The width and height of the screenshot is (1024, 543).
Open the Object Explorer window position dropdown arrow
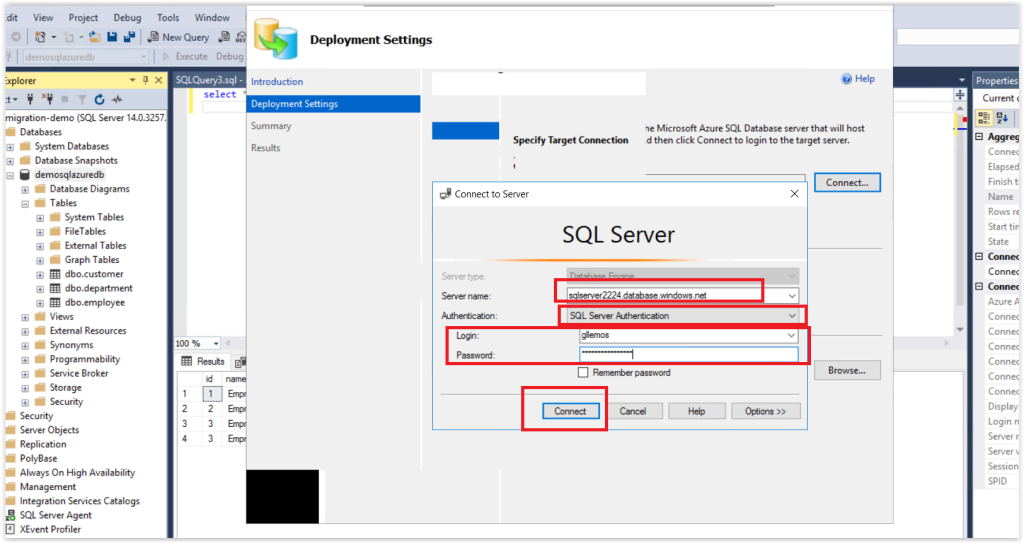point(133,80)
